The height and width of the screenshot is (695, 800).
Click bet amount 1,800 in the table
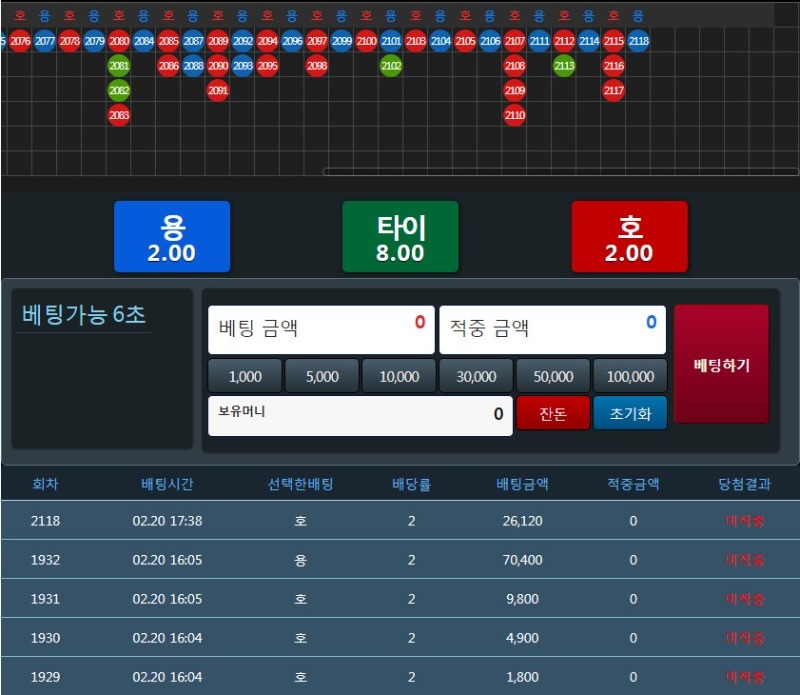coord(522,677)
